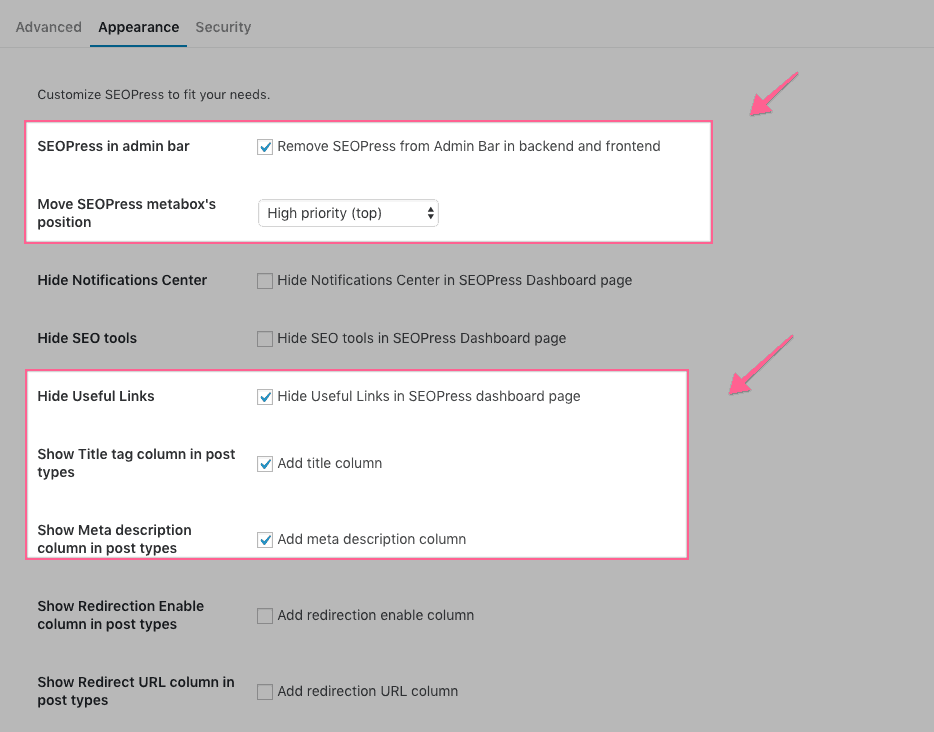The height and width of the screenshot is (732, 934).
Task: Uncheck Add meta description column
Action: click(x=265, y=540)
